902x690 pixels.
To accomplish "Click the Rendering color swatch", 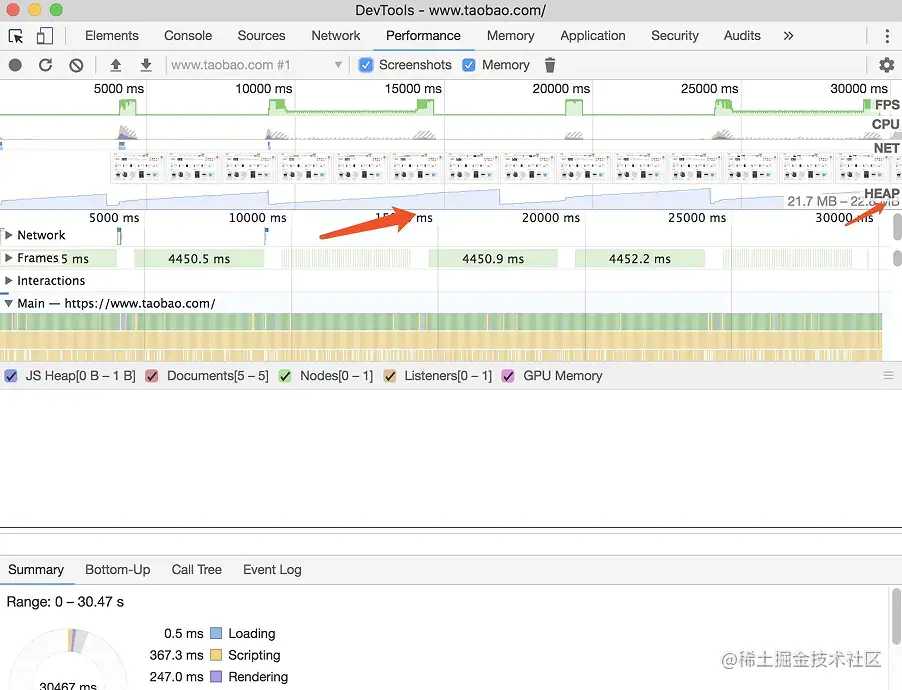I will click(216, 677).
